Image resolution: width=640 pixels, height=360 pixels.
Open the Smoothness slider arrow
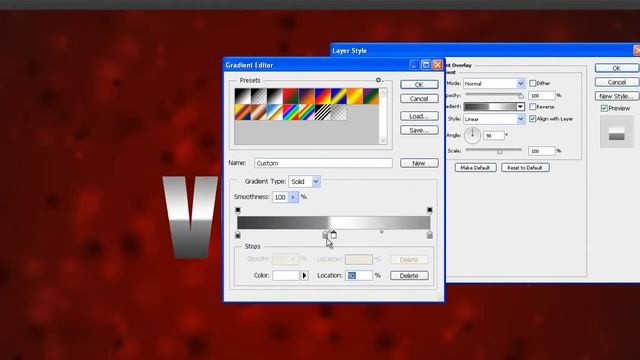coord(293,197)
